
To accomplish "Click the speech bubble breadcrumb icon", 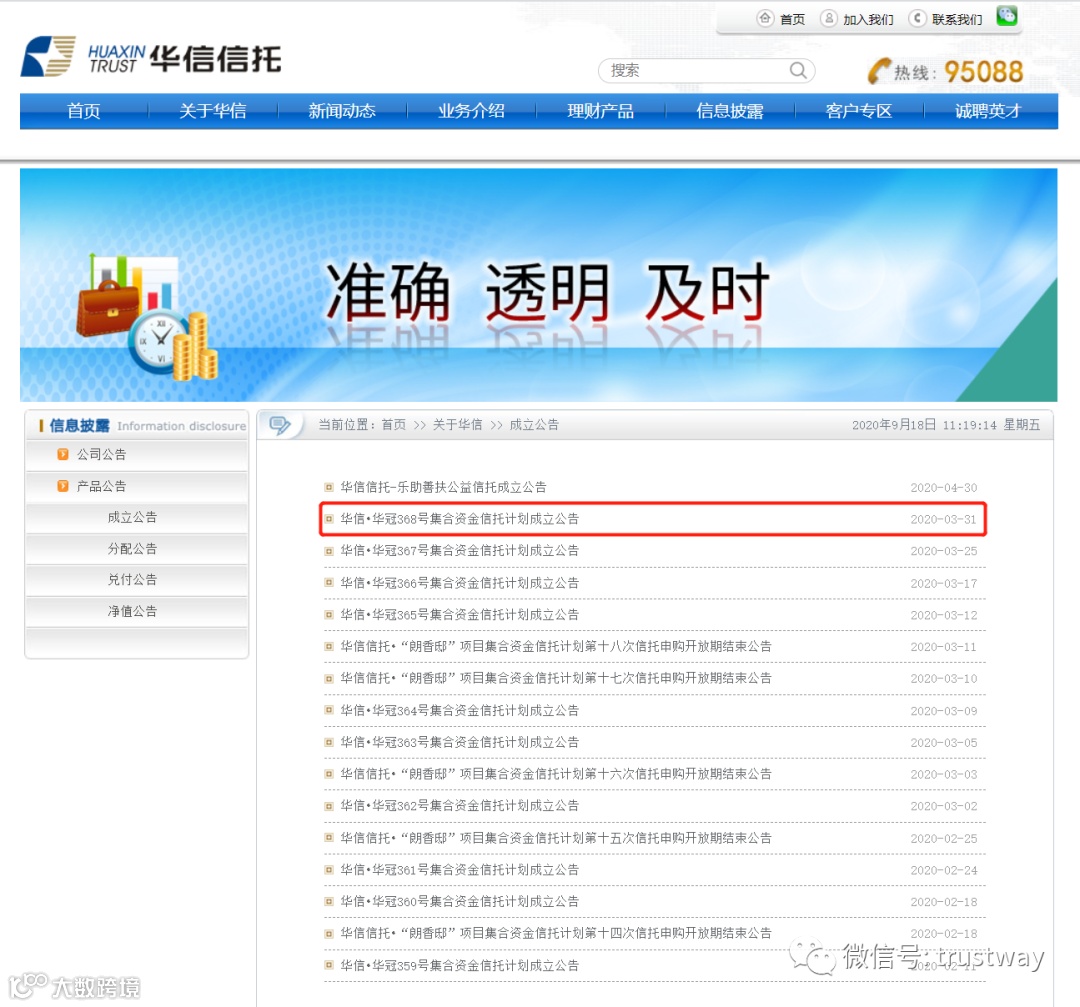I will [280, 425].
